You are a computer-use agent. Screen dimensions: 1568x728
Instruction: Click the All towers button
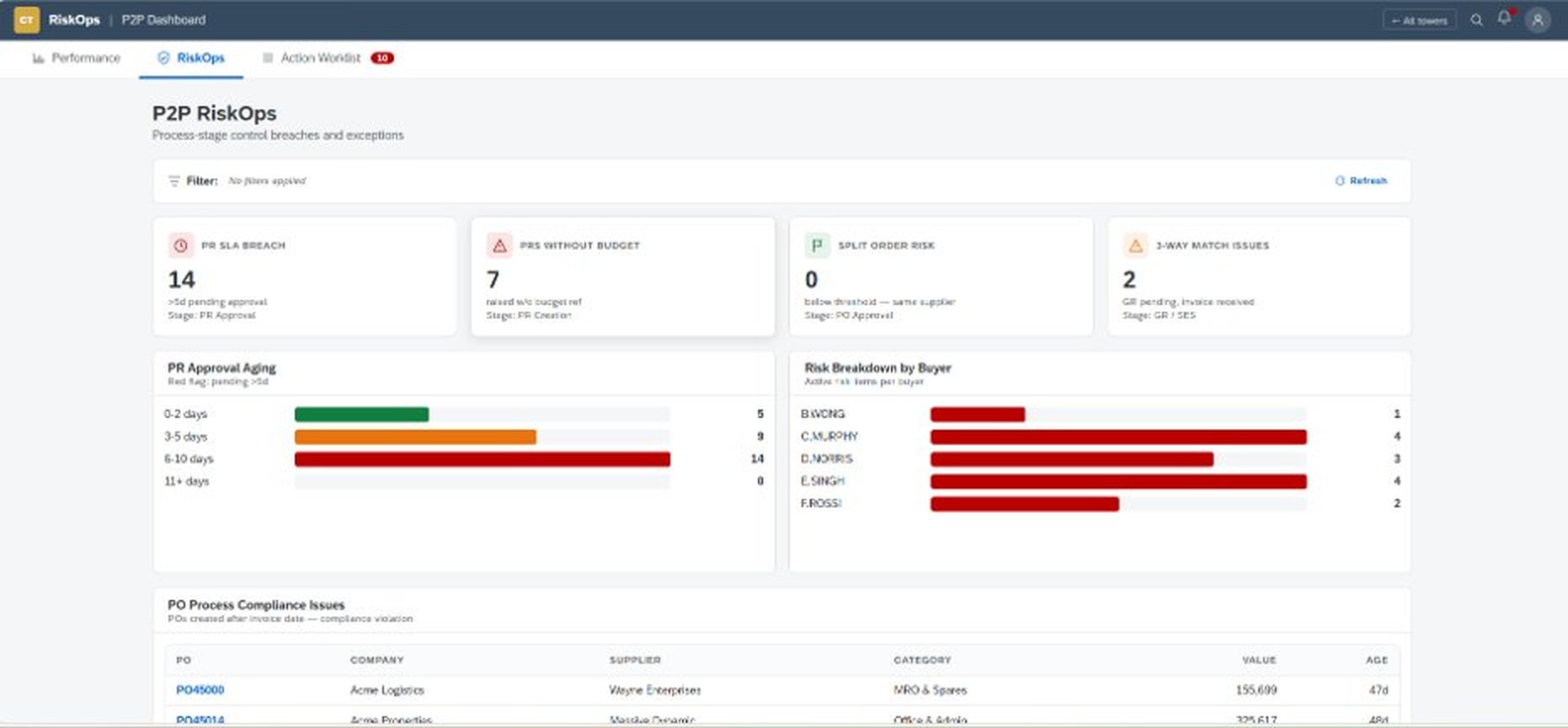point(1419,20)
